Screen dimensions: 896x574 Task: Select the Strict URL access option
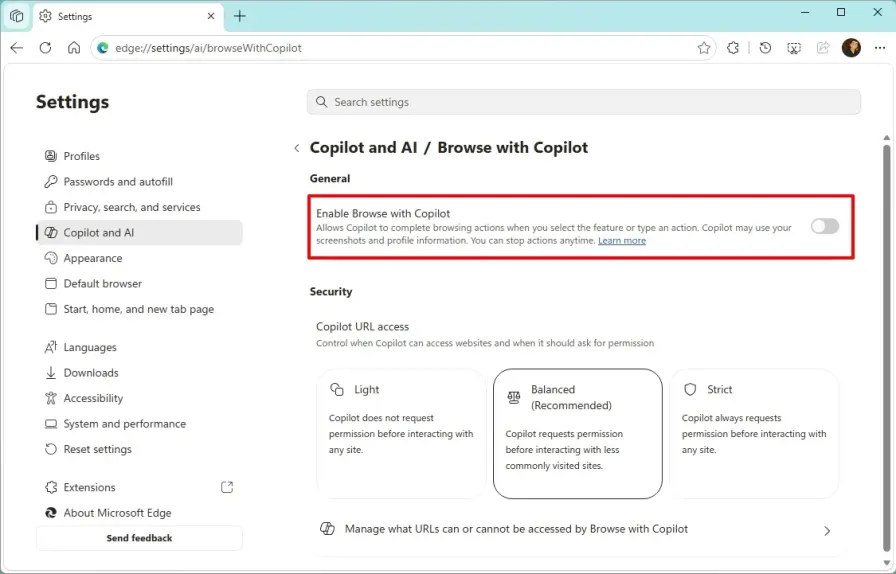pos(754,433)
